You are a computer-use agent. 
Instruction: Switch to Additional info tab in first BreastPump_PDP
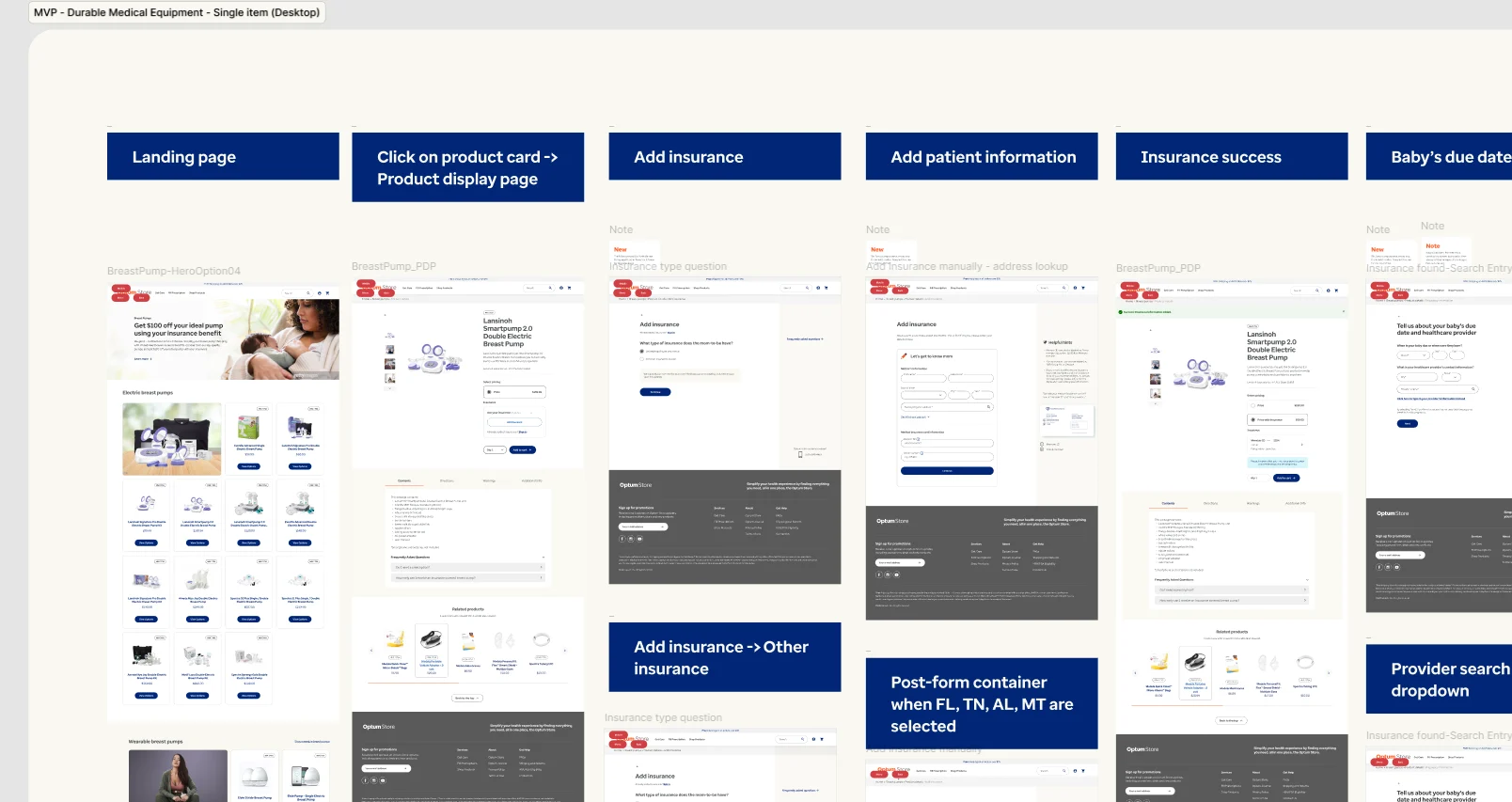532,480
